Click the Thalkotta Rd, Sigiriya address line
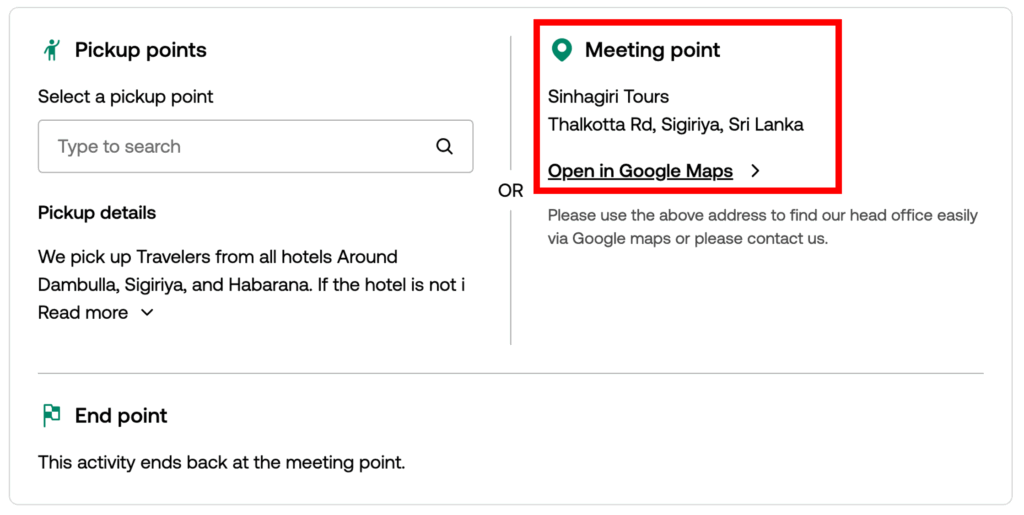 (675, 125)
